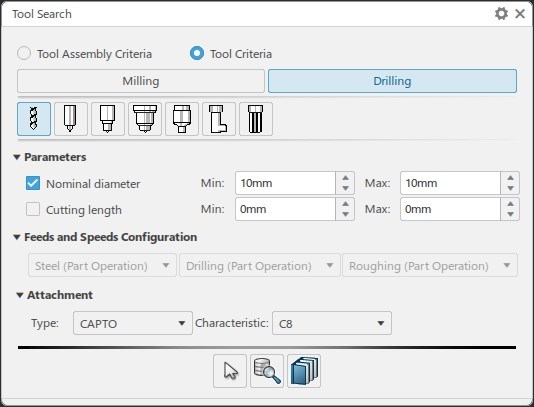Select the L-shaped boring bar tool icon
The height and width of the screenshot is (407, 534).
tap(219, 119)
